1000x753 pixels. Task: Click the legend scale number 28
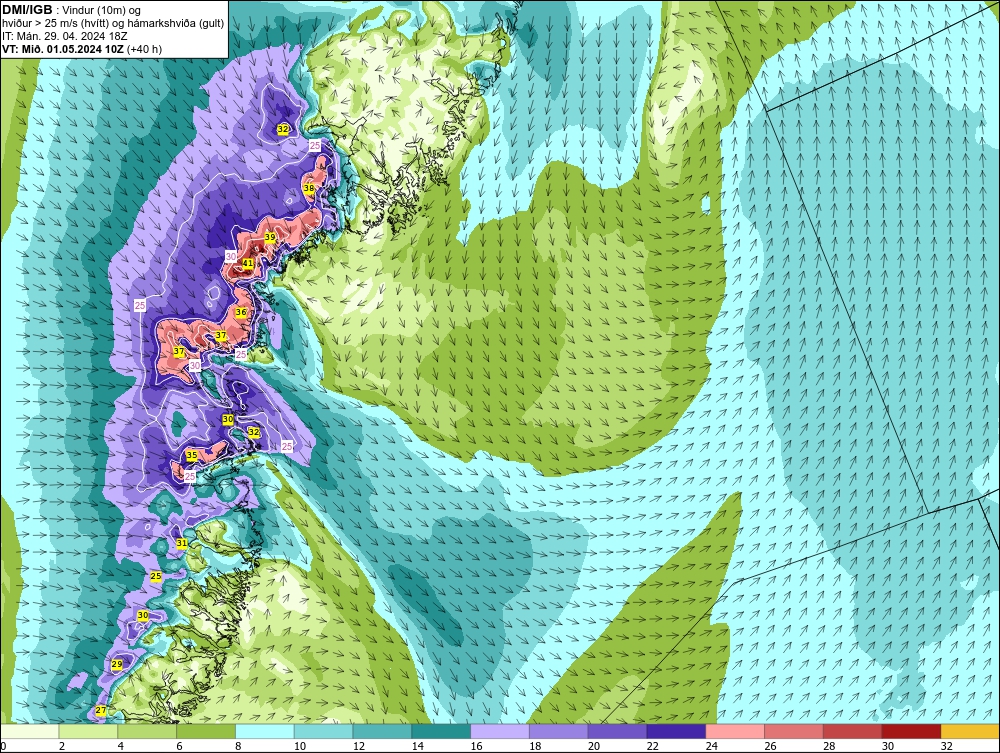[828, 746]
